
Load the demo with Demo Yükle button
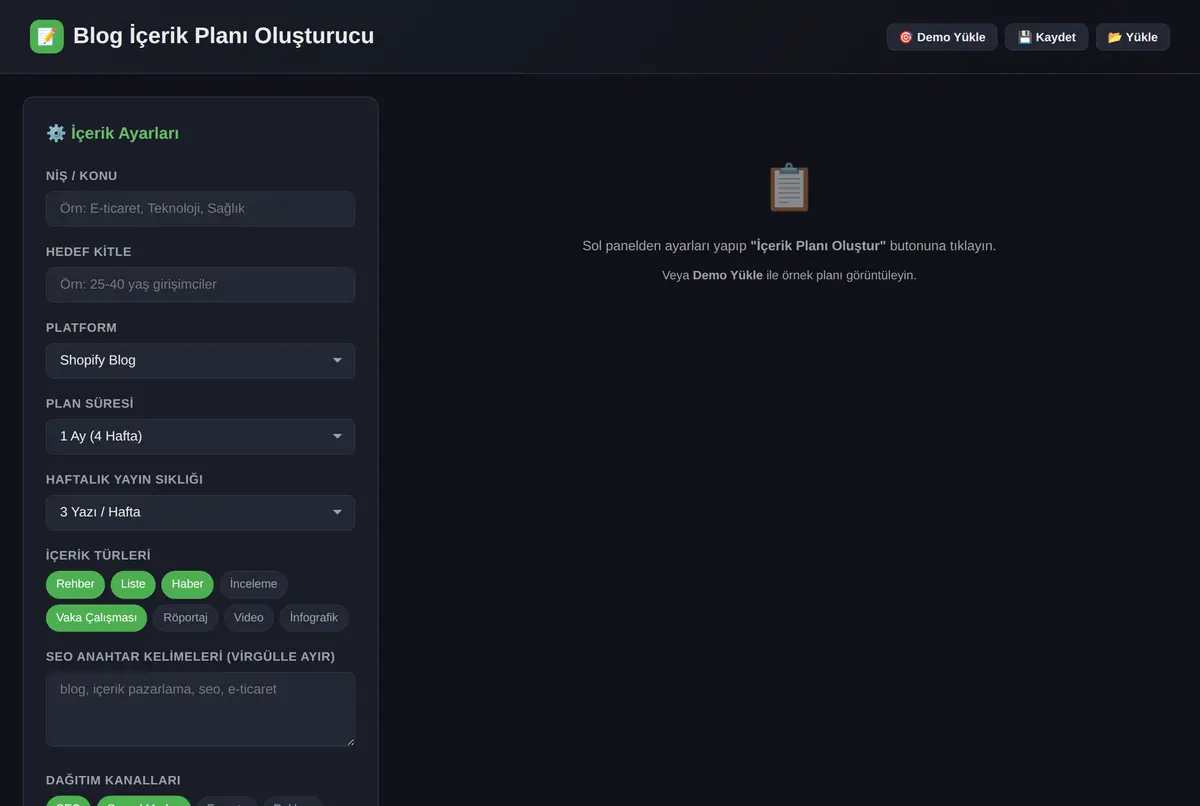tap(942, 37)
